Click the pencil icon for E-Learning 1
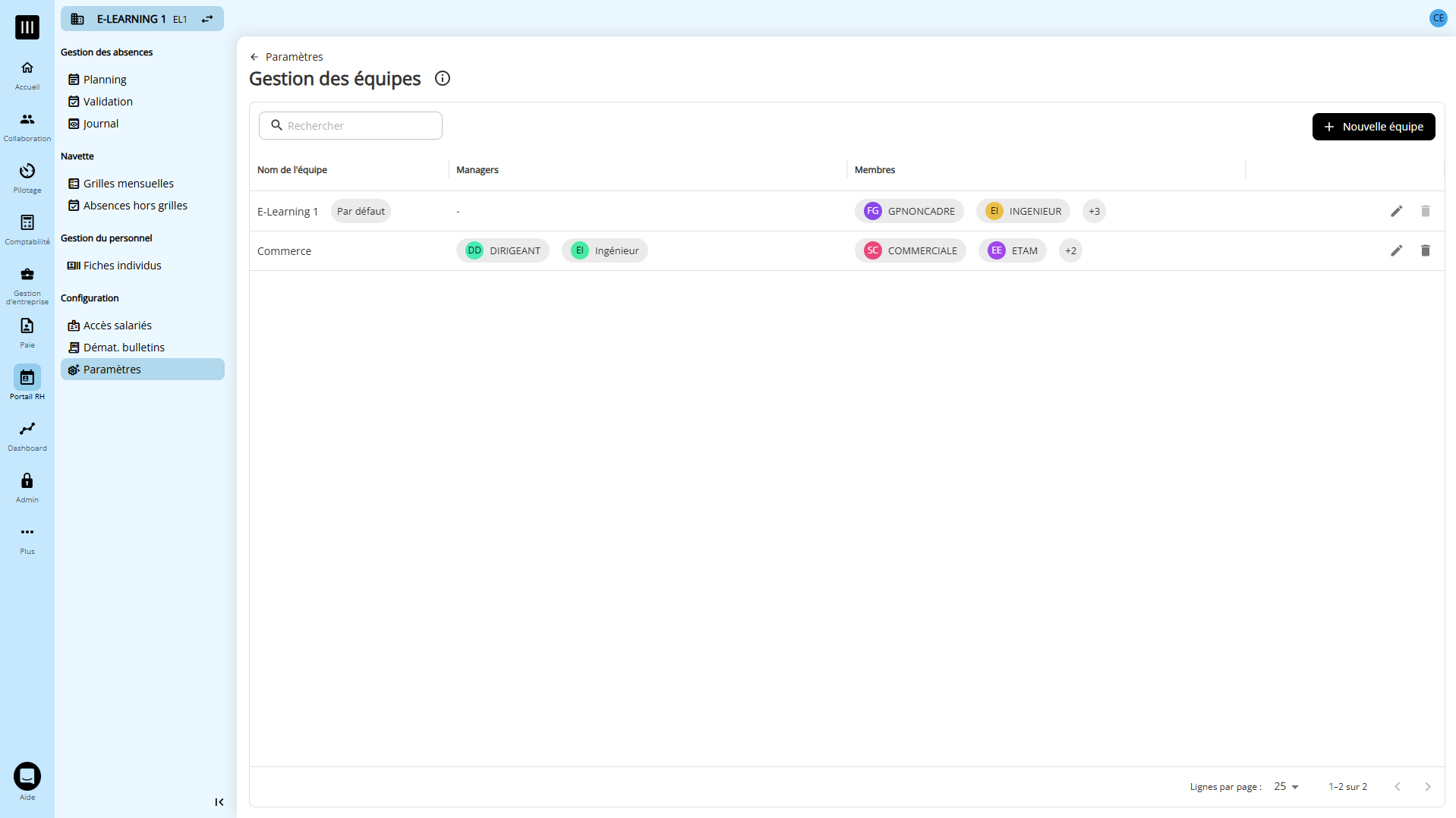The image size is (1456, 818). coord(1396,211)
